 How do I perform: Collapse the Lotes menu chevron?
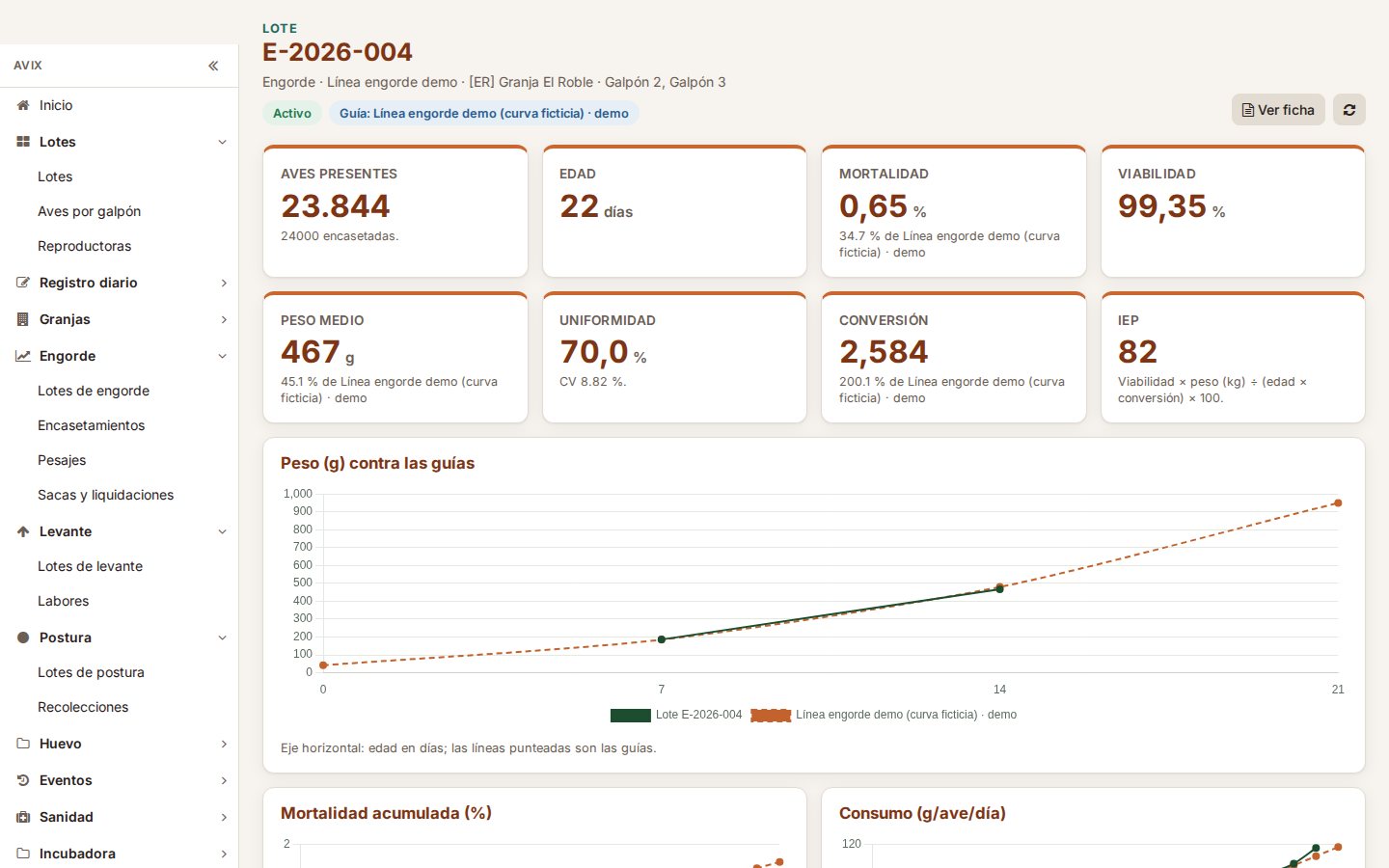223,142
